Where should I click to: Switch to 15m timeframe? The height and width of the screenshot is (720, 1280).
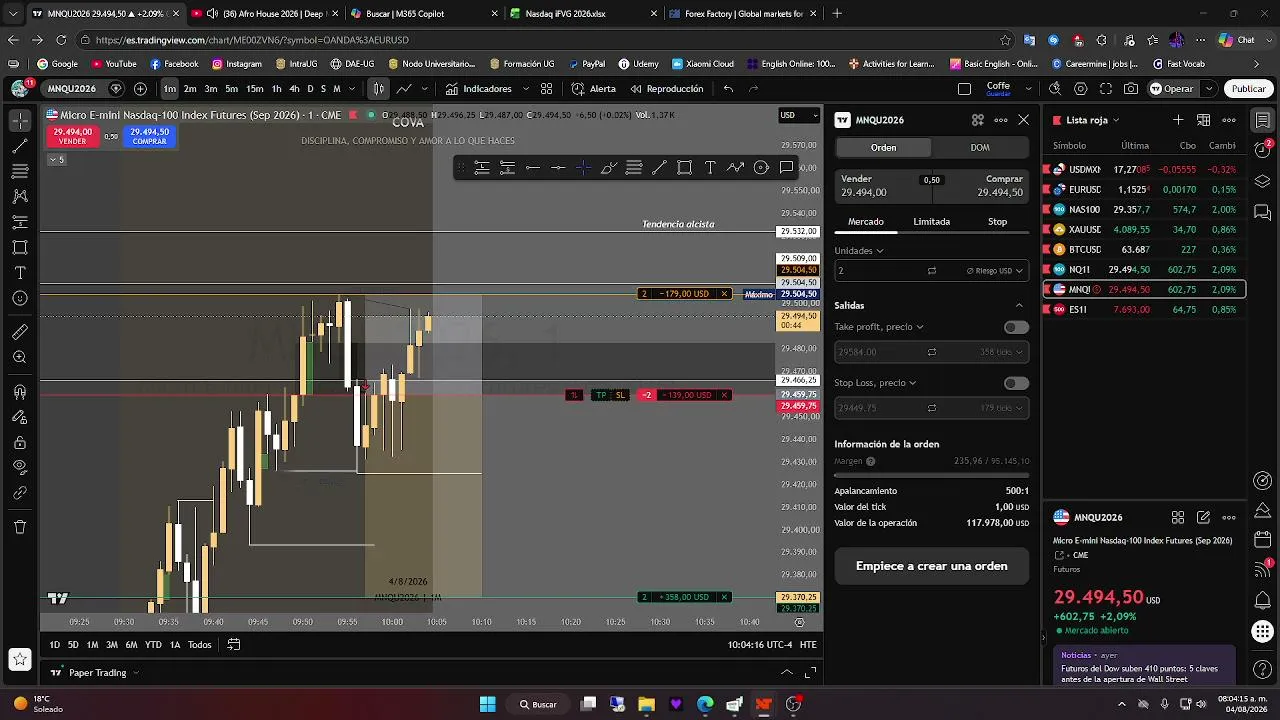[255, 89]
